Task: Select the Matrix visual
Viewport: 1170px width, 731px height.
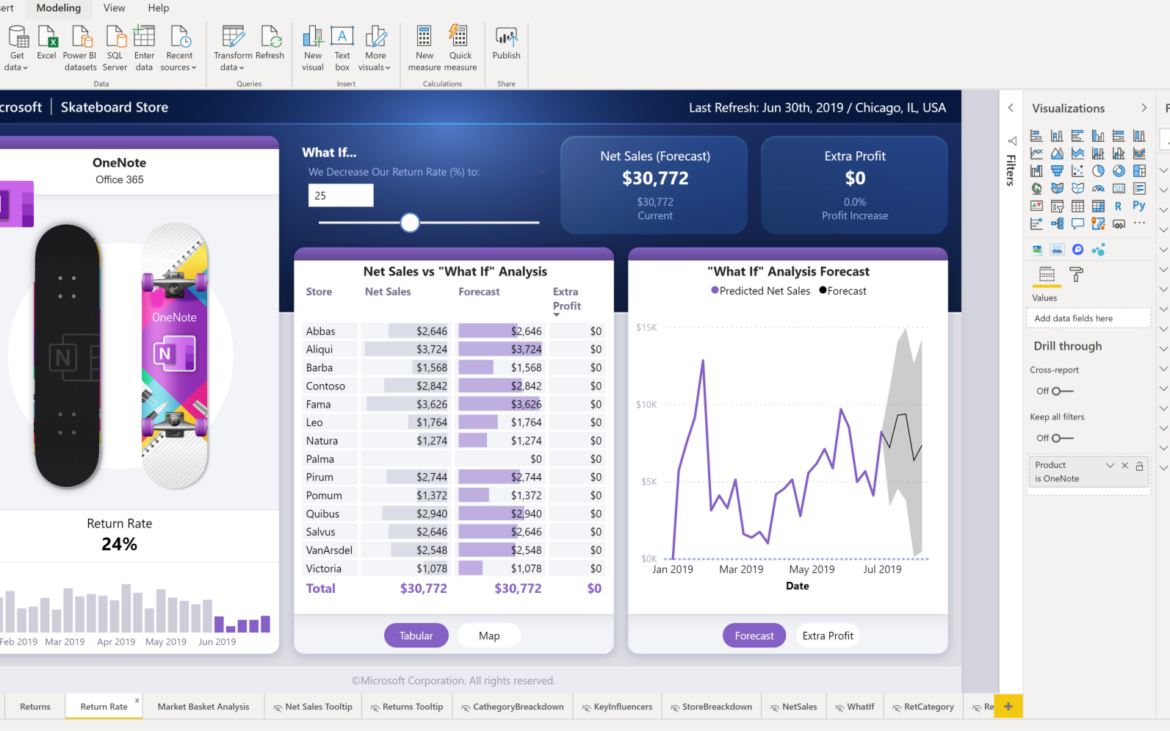Action: (x=1098, y=206)
